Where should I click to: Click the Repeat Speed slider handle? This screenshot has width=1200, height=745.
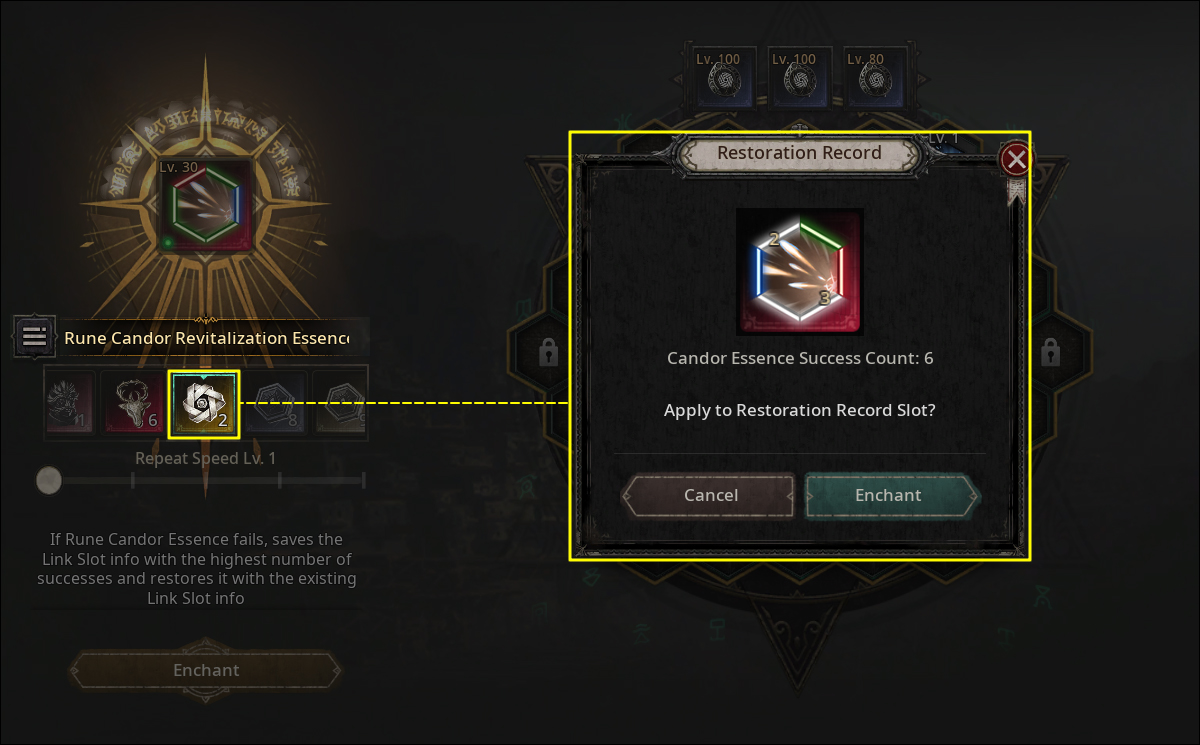pos(48,480)
